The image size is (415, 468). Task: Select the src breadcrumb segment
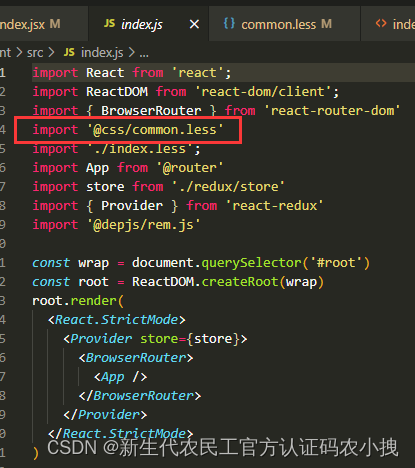point(35,53)
